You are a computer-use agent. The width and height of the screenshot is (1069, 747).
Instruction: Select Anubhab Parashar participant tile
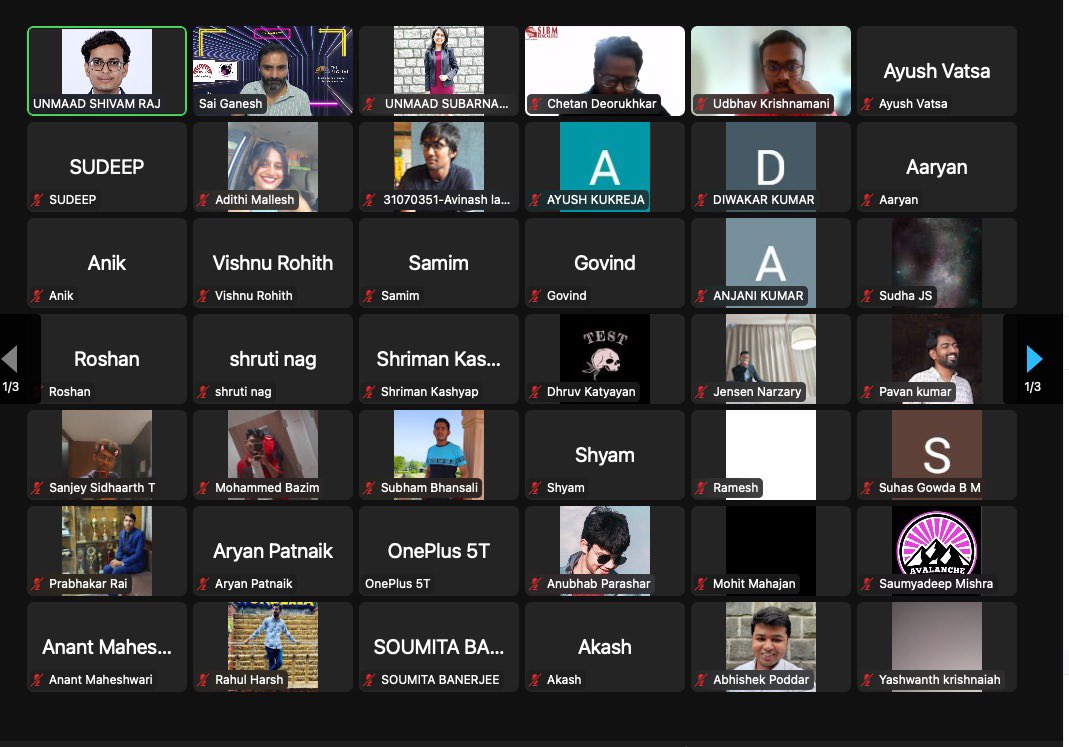(x=605, y=551)
